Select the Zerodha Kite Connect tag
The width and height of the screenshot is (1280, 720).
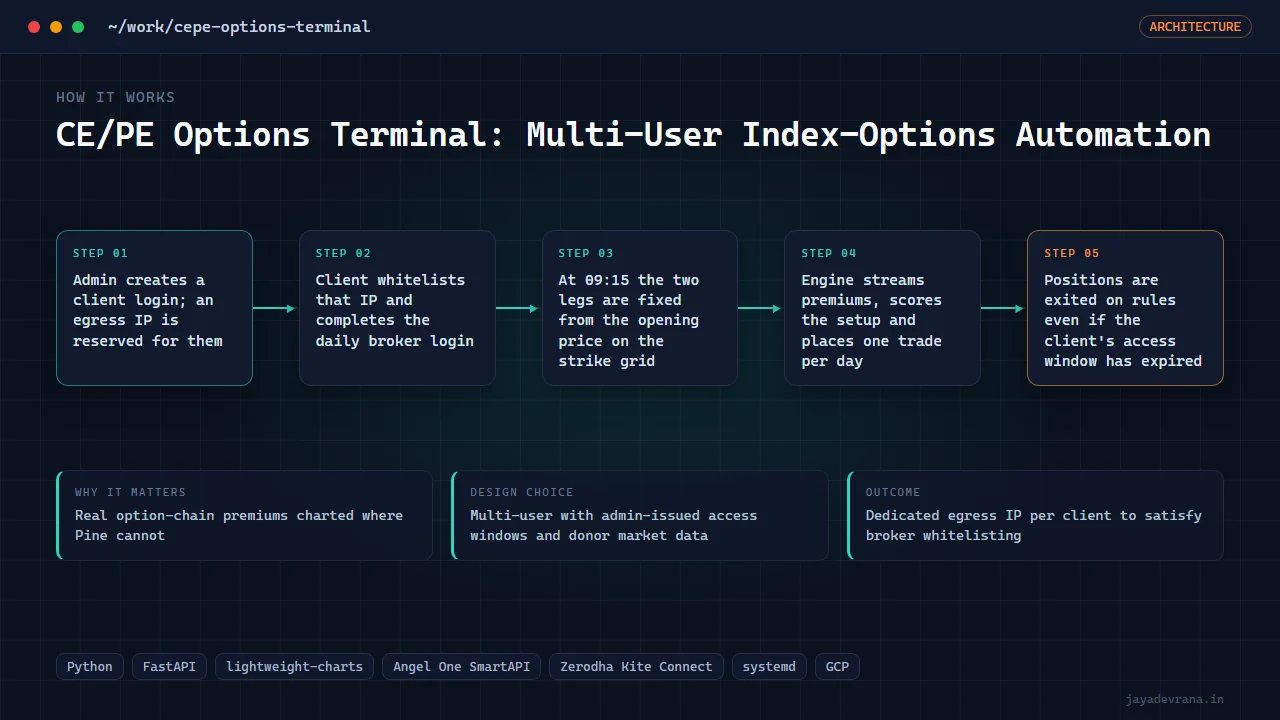637,667
